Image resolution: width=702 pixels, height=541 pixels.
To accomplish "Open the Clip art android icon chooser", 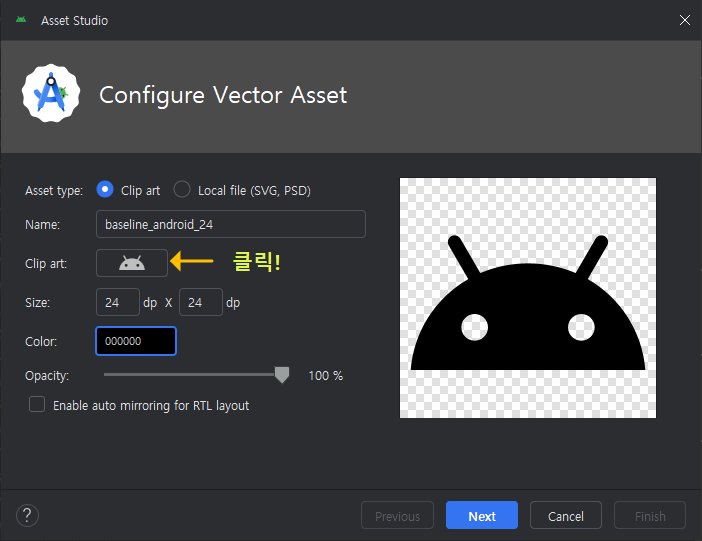I will point(132,263).
